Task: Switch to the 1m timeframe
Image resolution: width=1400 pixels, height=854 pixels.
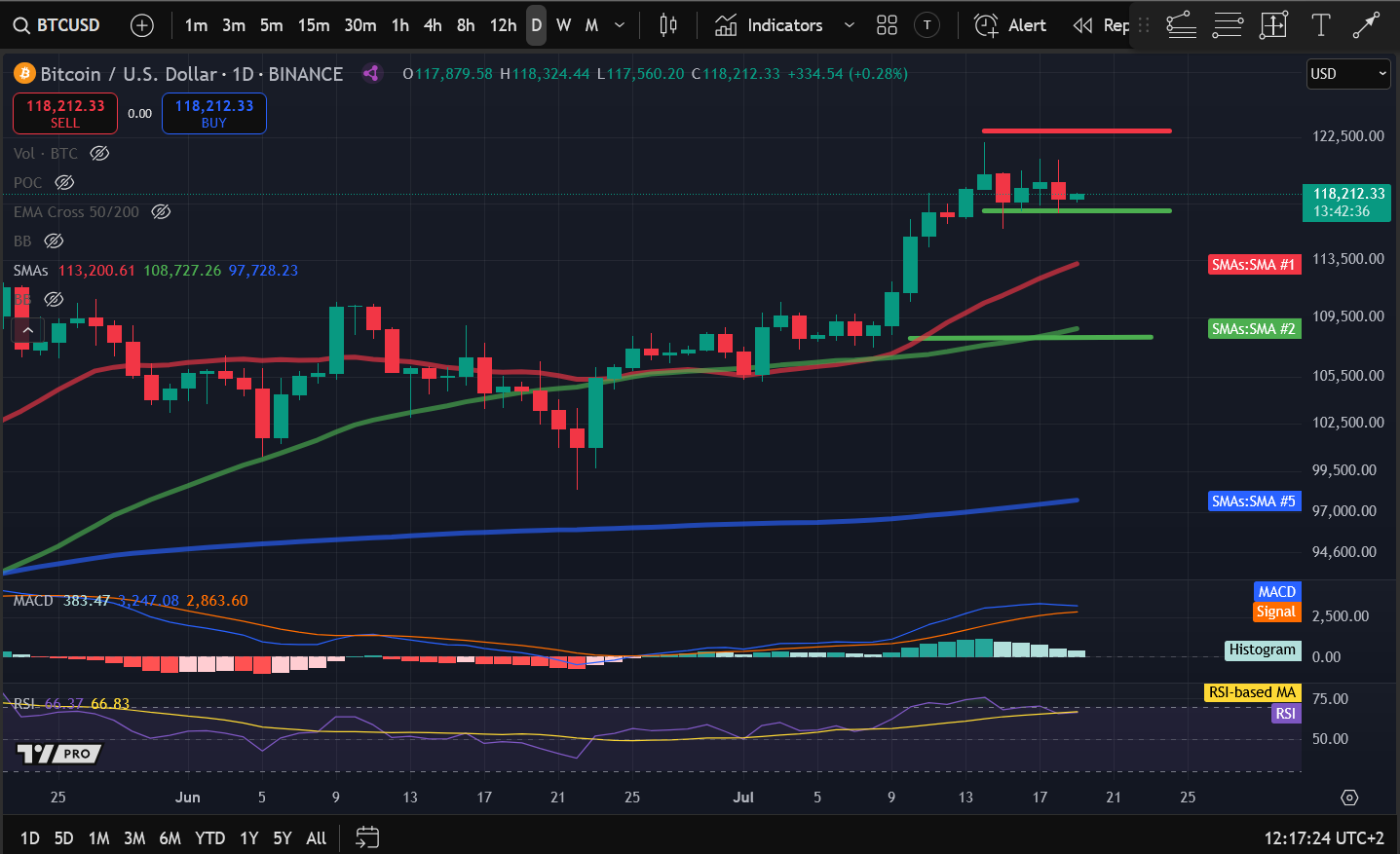Action: pos(196,25)
